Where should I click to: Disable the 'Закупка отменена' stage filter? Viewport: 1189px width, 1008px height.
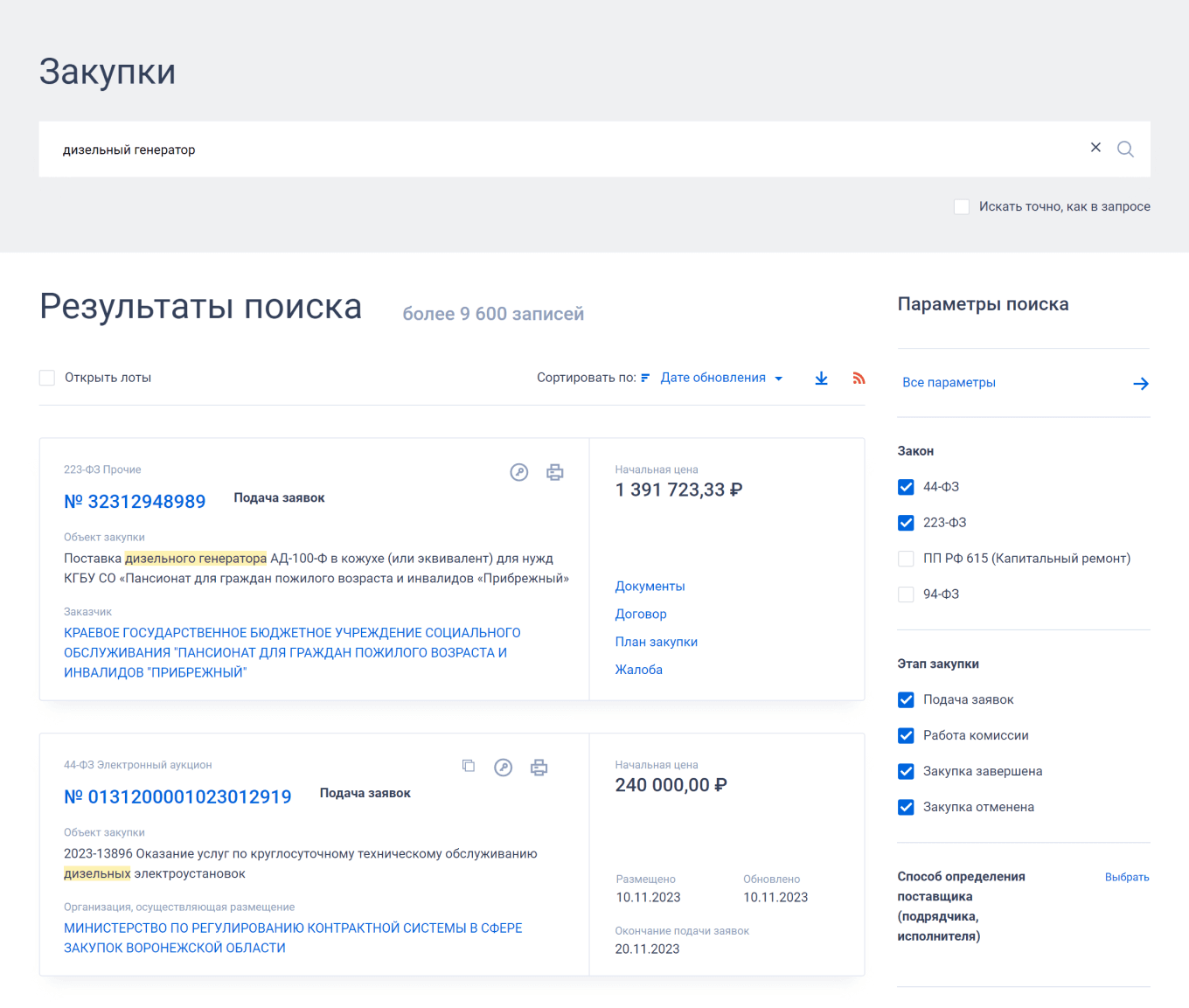point(906,807)
